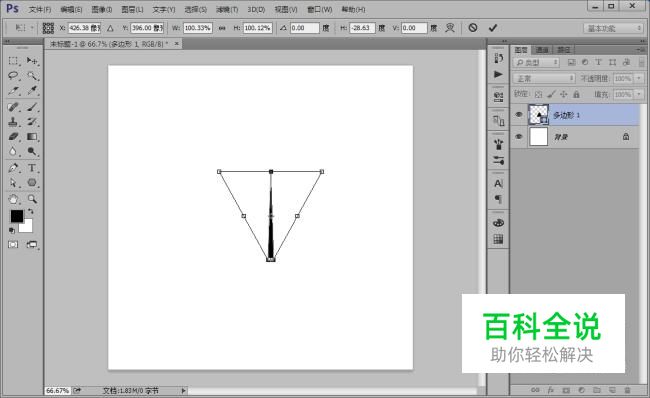Screen dimensions: 650x398
Task: Select the Pen tool
Action: click(13, 168)
